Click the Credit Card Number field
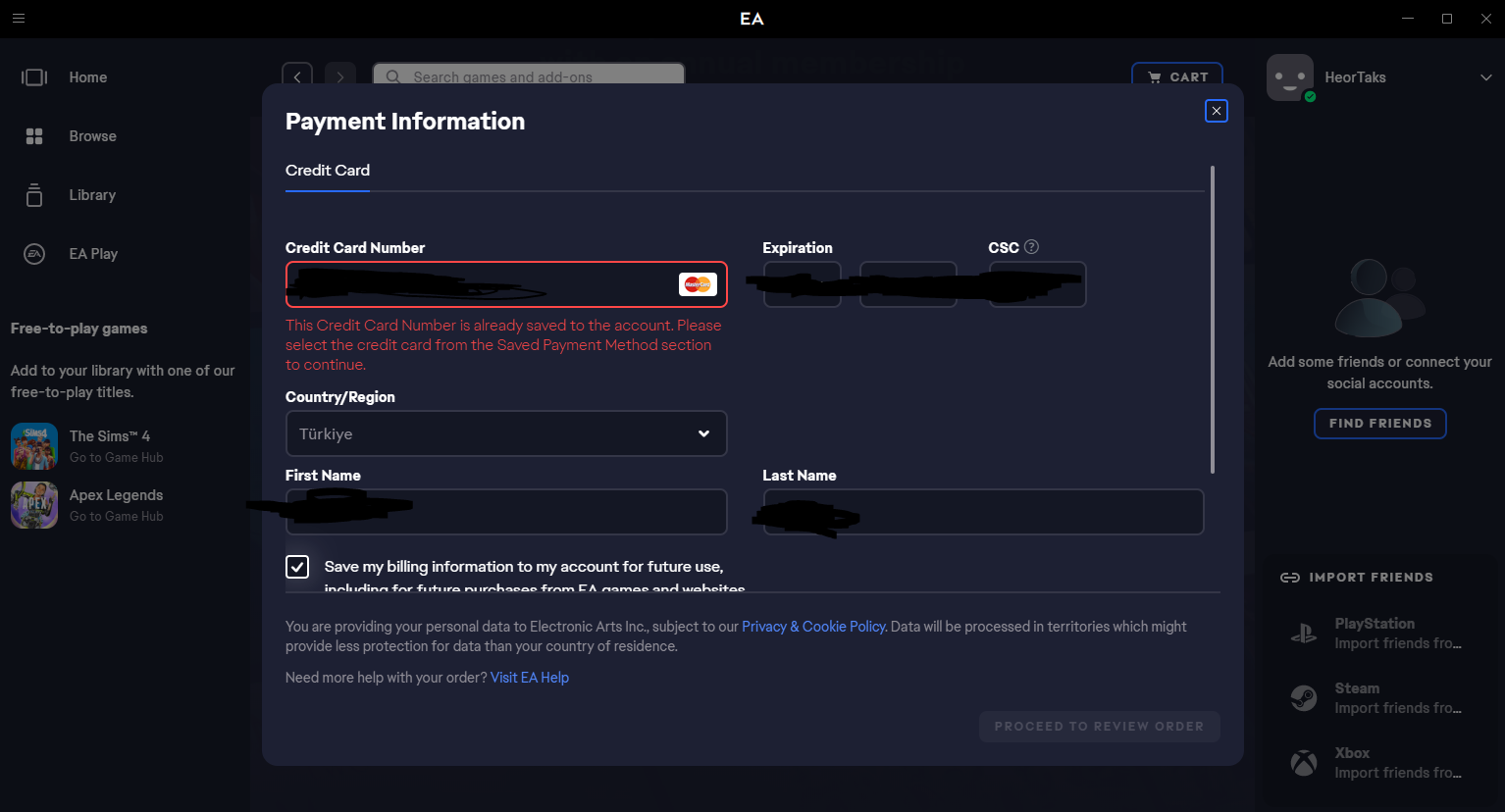The image size is (1505, 812). point(506,284)
